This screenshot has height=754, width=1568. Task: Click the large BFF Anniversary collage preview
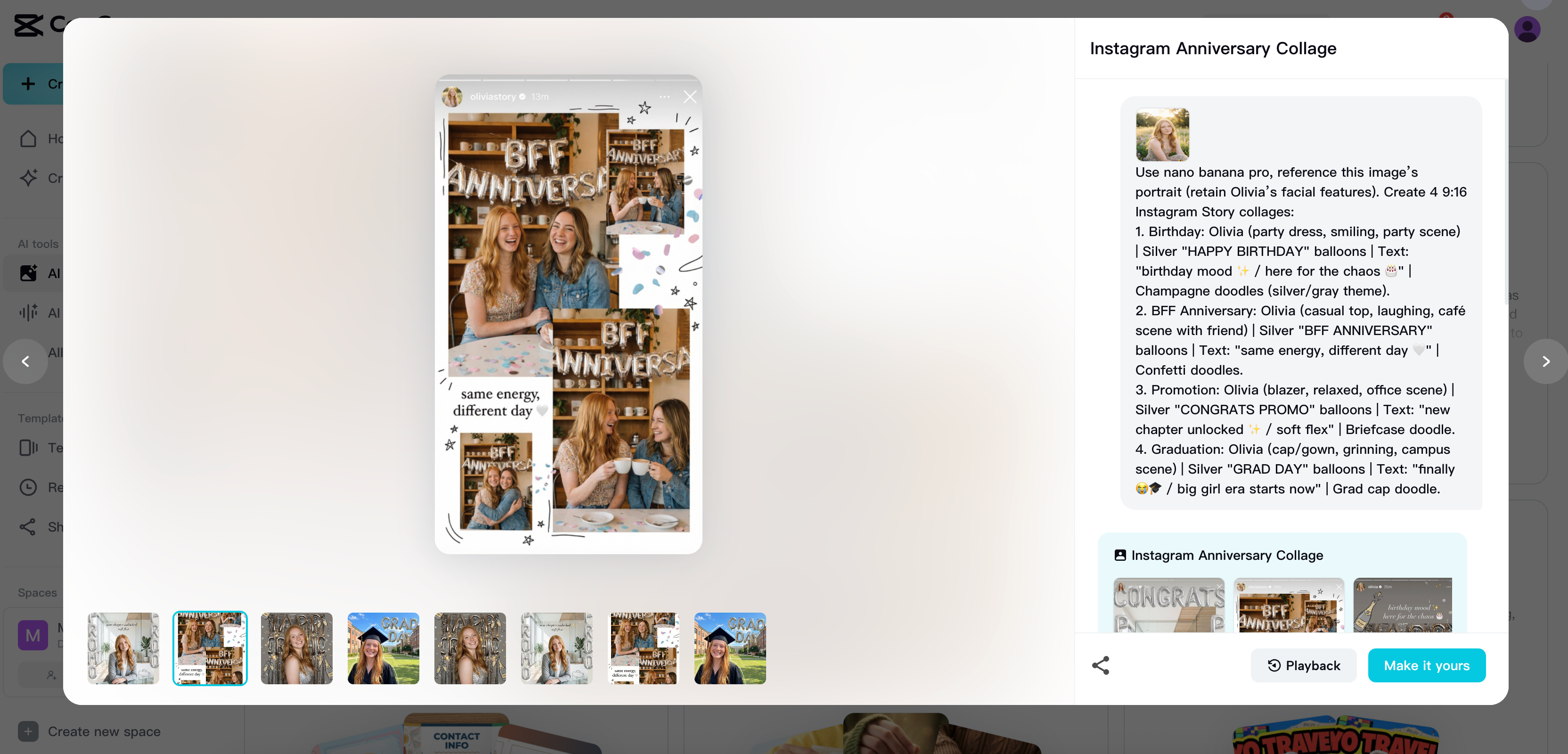(569, 314)
